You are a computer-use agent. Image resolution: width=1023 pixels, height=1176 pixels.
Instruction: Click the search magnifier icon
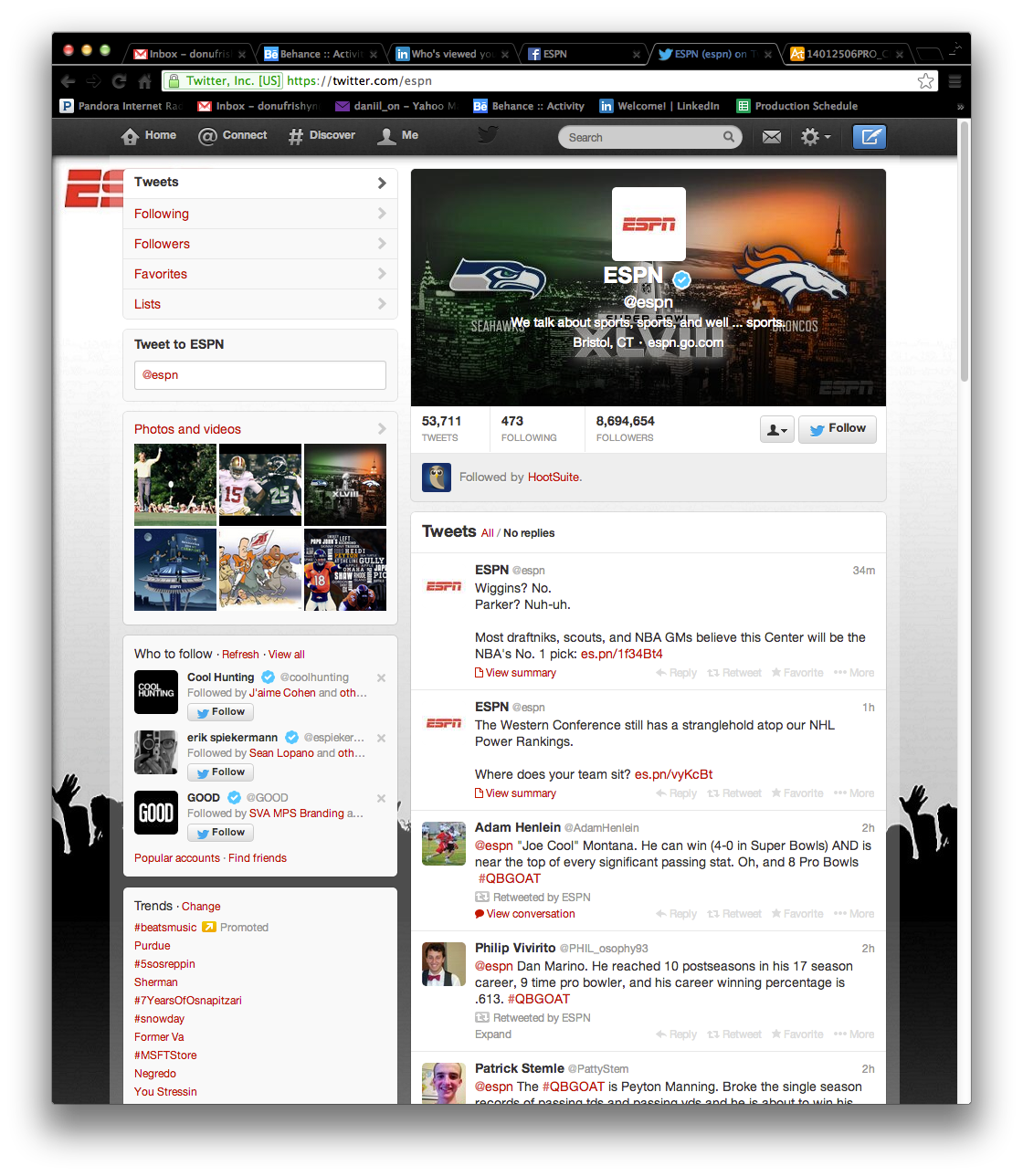pos(729,137)
